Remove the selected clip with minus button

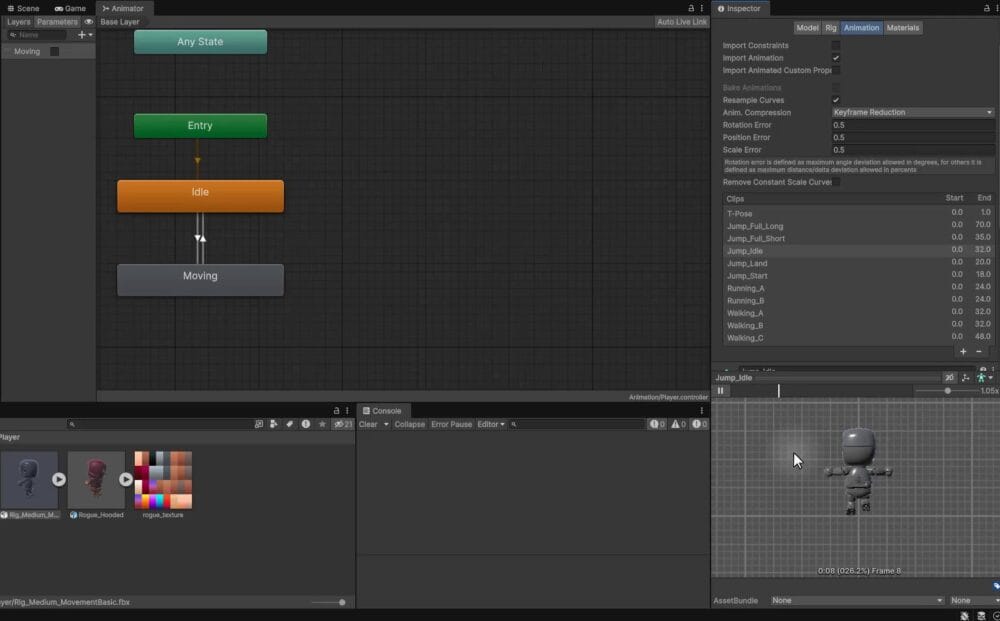click(x=979, y=352)
